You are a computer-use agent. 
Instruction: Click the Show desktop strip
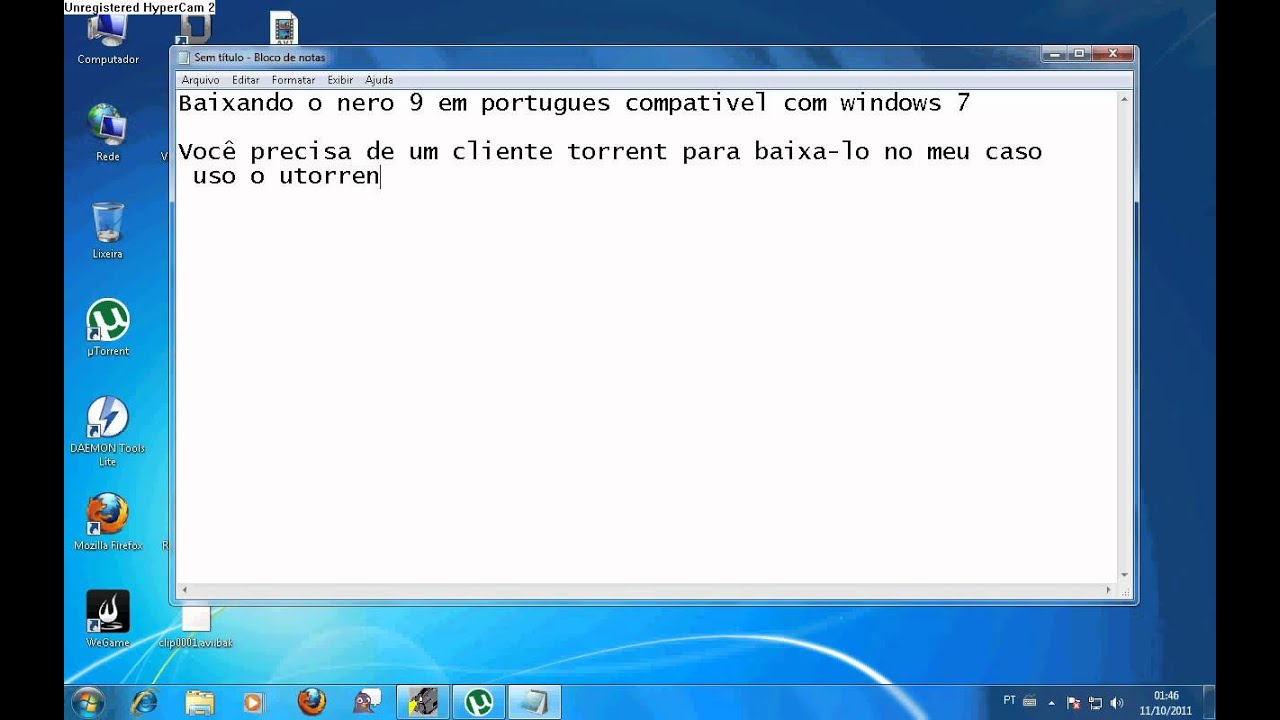1209,702
